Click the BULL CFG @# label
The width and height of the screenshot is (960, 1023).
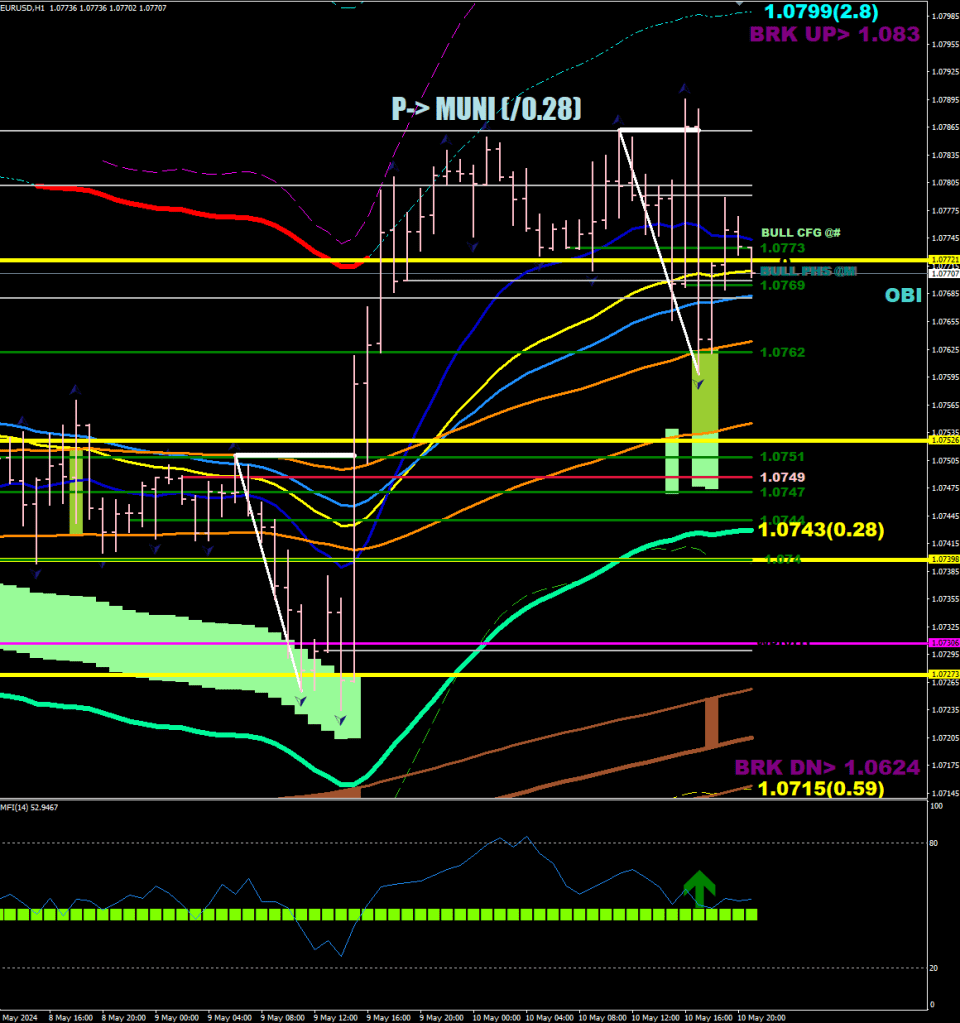coord(800,232)
